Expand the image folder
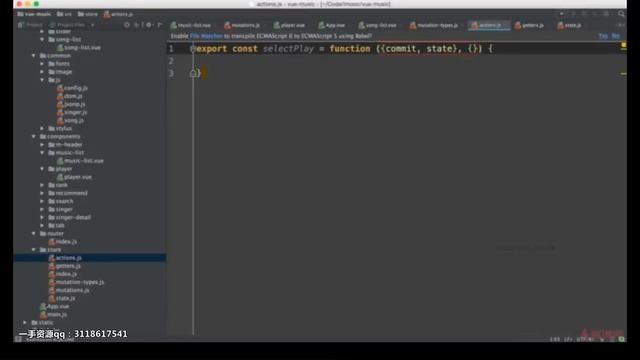Viewport: 640px width, 360px height. pyautogui.click(x=42, y=72)
